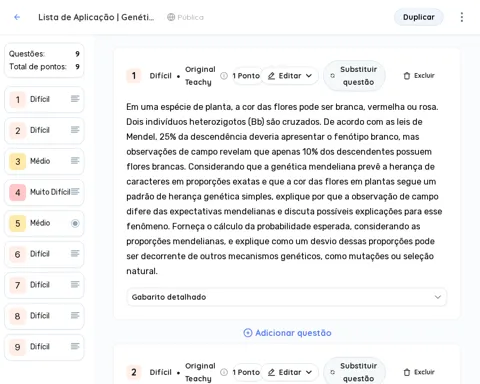Image resolution: width=480 pixels, height=384 pixels.
Task: Click the 1 Ponto badge of question 2
Action: pyautogui.click(x=246, y=372)
